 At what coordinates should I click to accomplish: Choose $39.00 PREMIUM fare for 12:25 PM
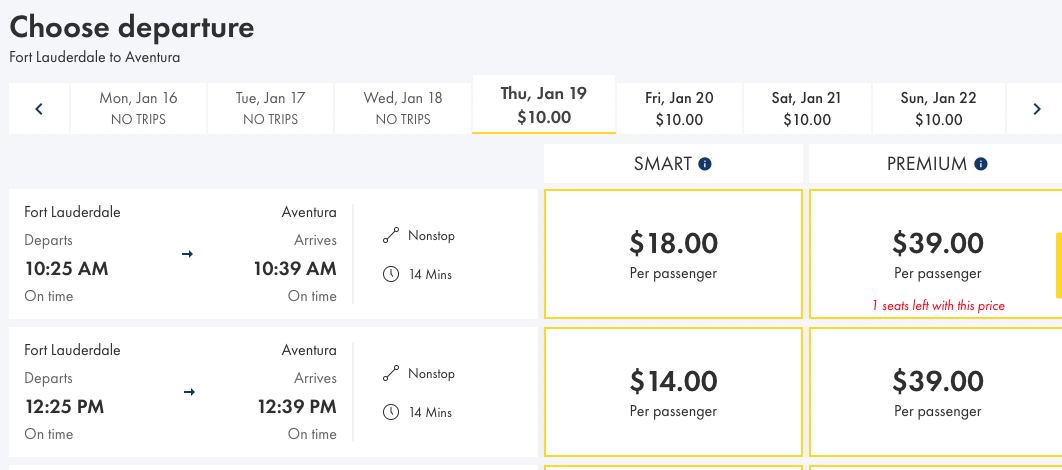click(937, 392)
